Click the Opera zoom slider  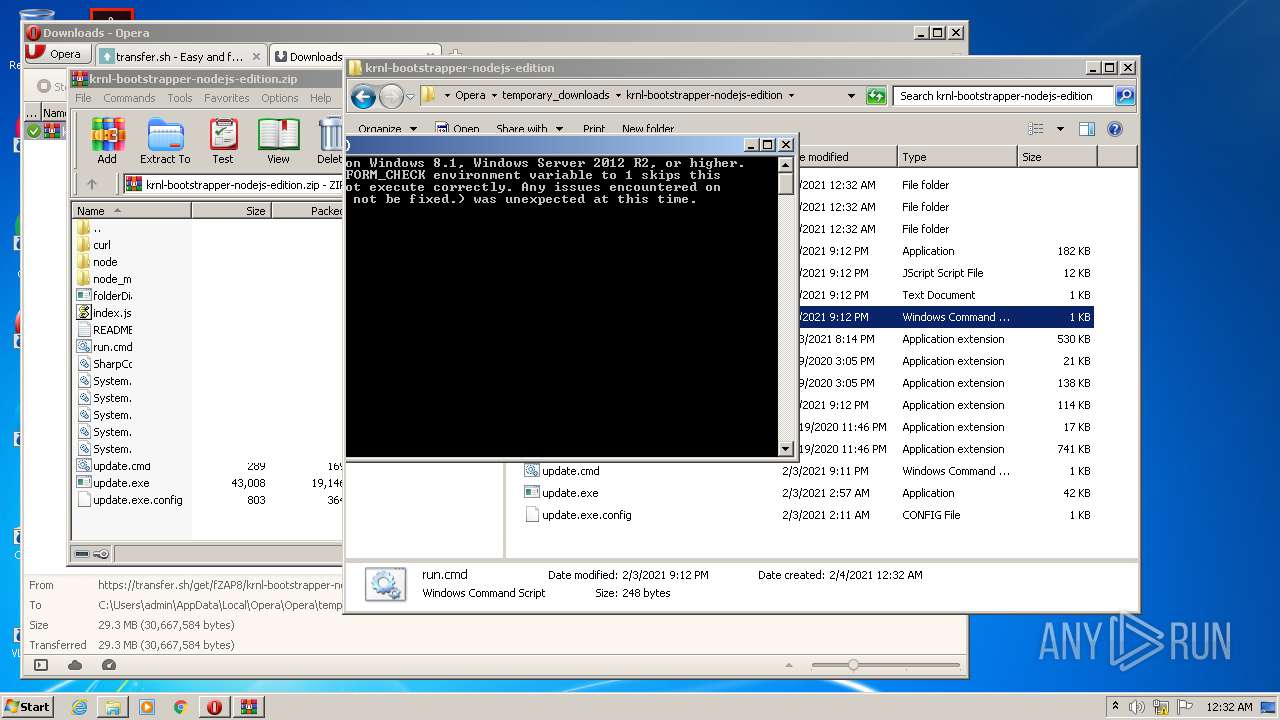click(x=886, y=665)
